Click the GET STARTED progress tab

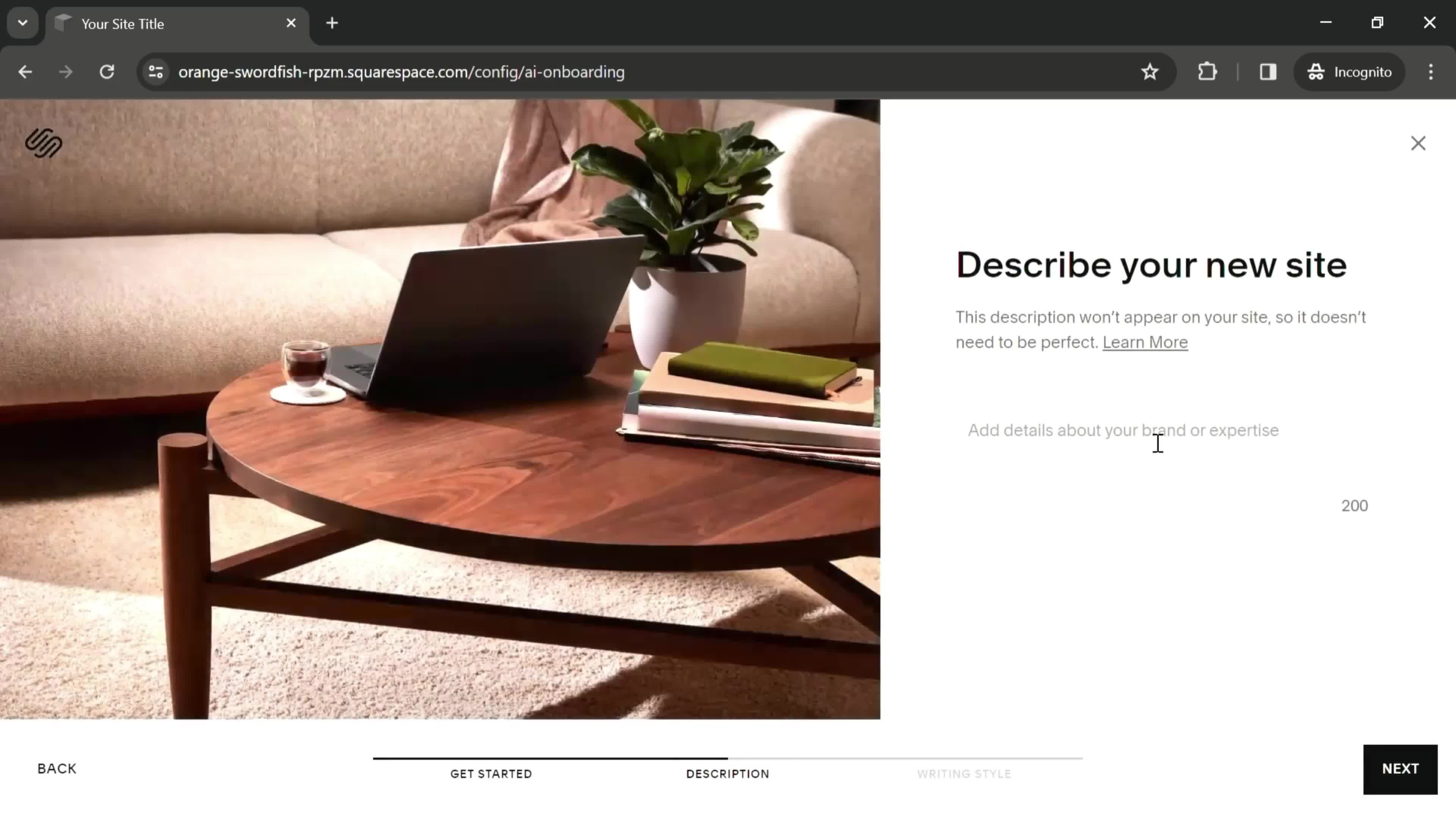(491, 773)
